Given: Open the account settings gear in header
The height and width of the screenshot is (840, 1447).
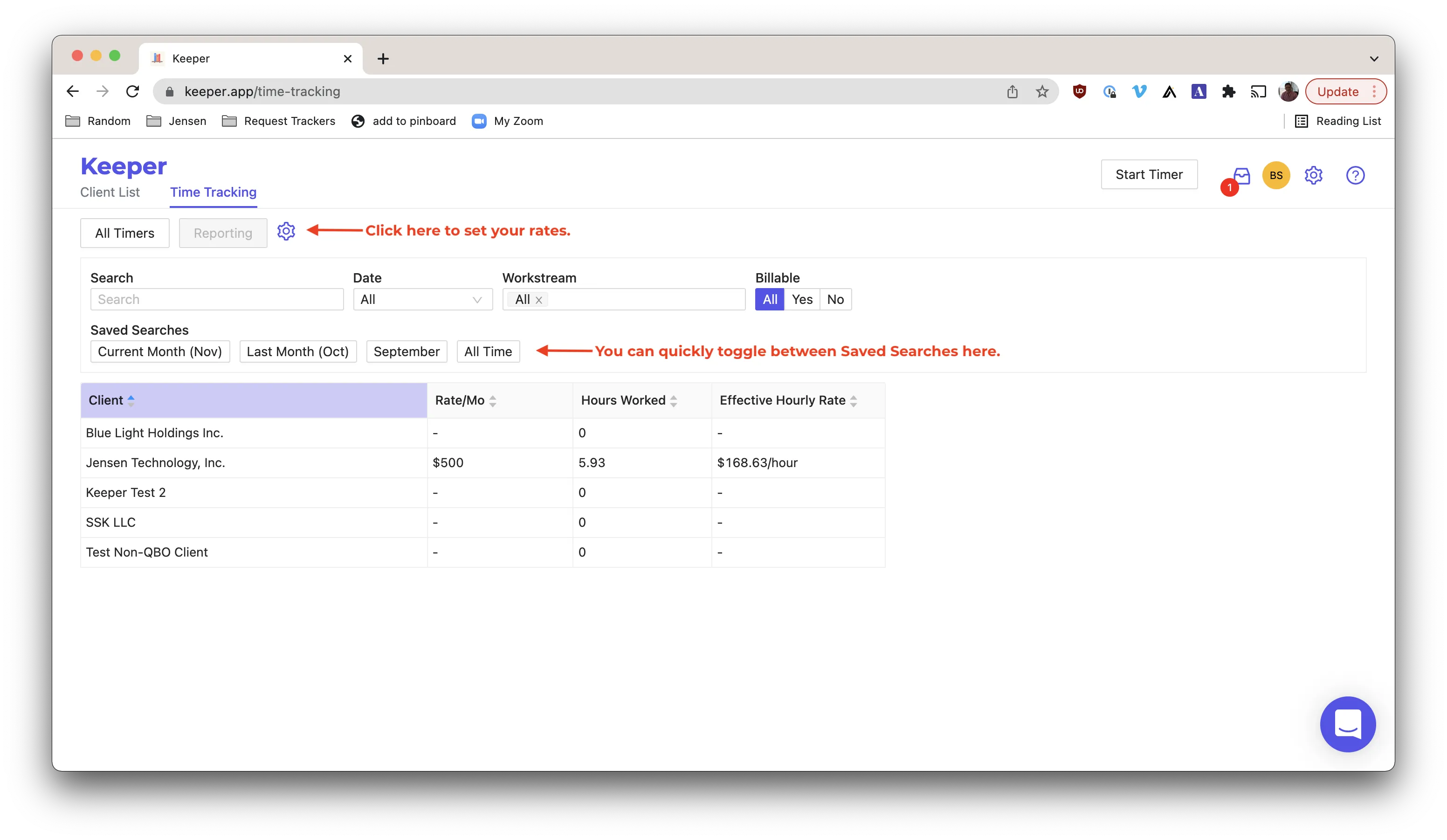Looking at the screenshot, I should coord(1313,175).
